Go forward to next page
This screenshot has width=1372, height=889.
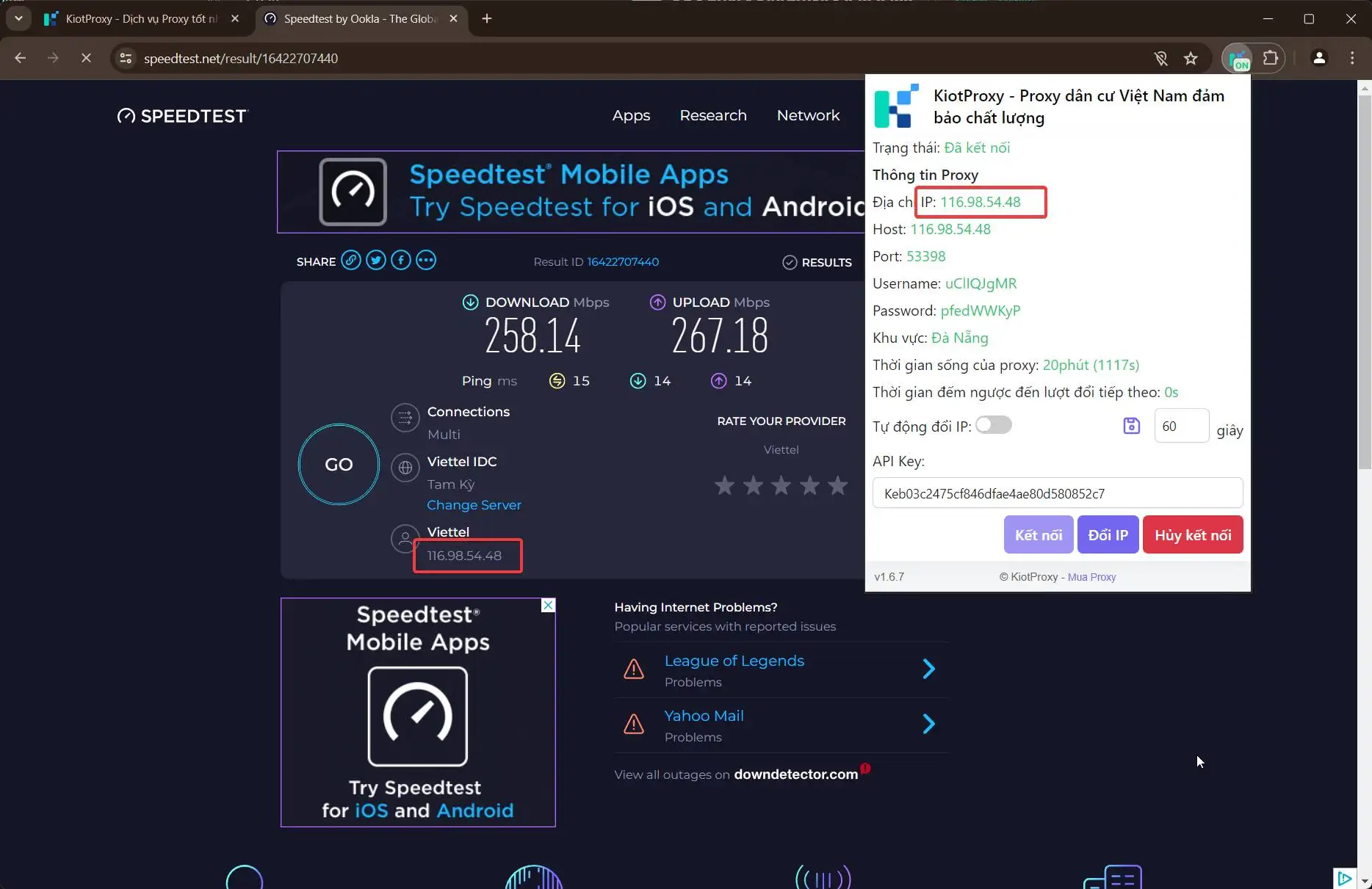click(53, 58)
